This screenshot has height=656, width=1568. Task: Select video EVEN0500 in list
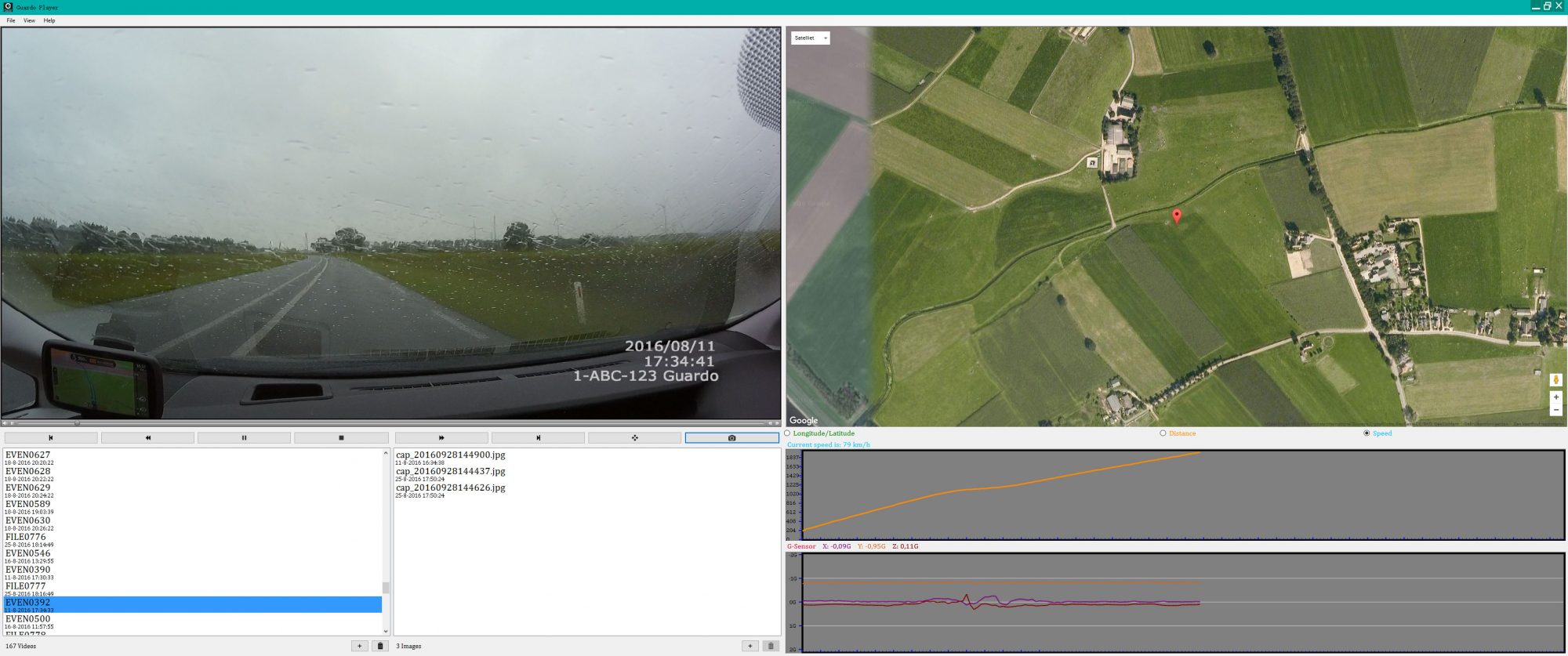tap(192, 622)
